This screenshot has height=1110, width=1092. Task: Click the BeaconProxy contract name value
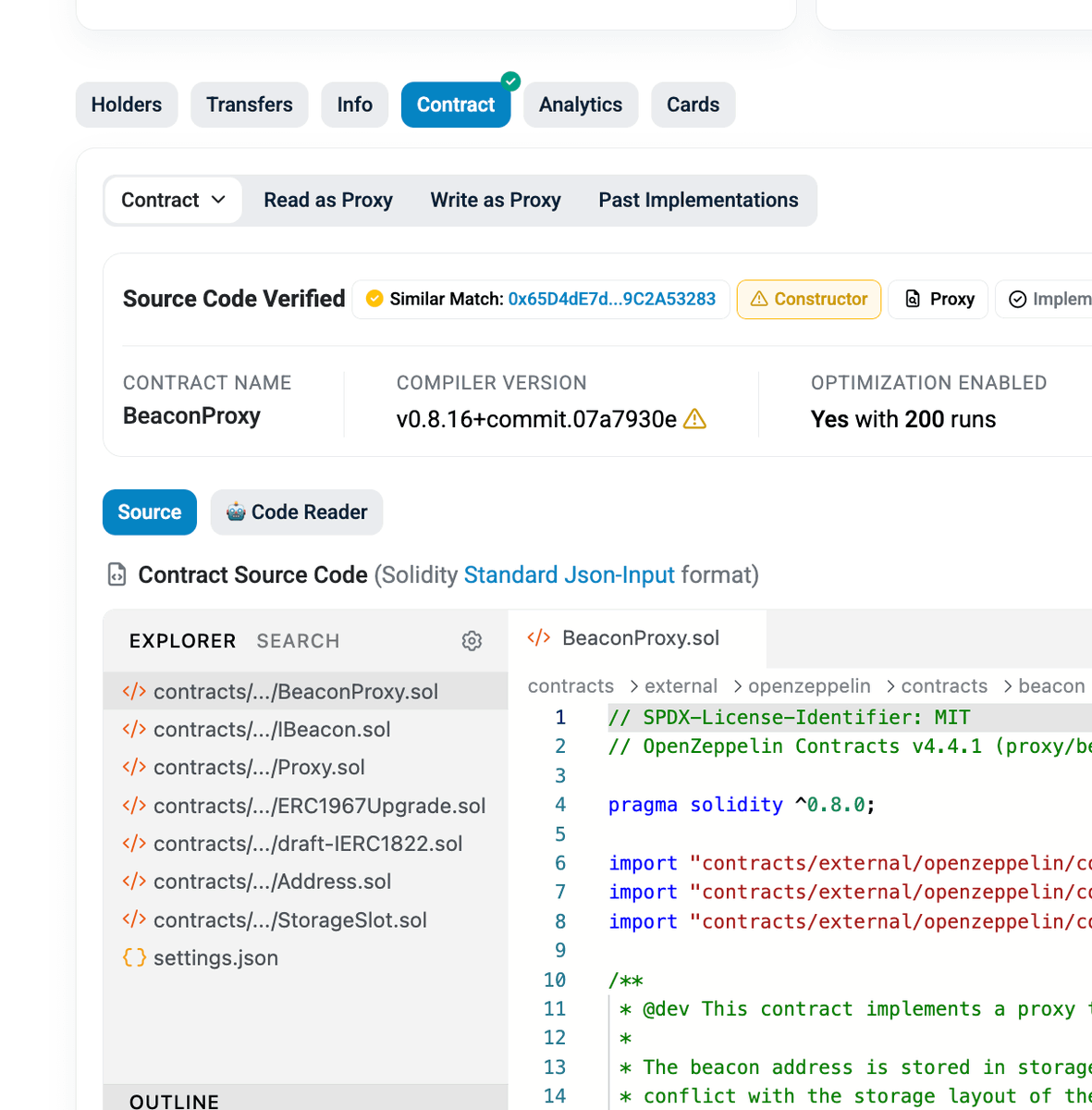tap(191, 416)
